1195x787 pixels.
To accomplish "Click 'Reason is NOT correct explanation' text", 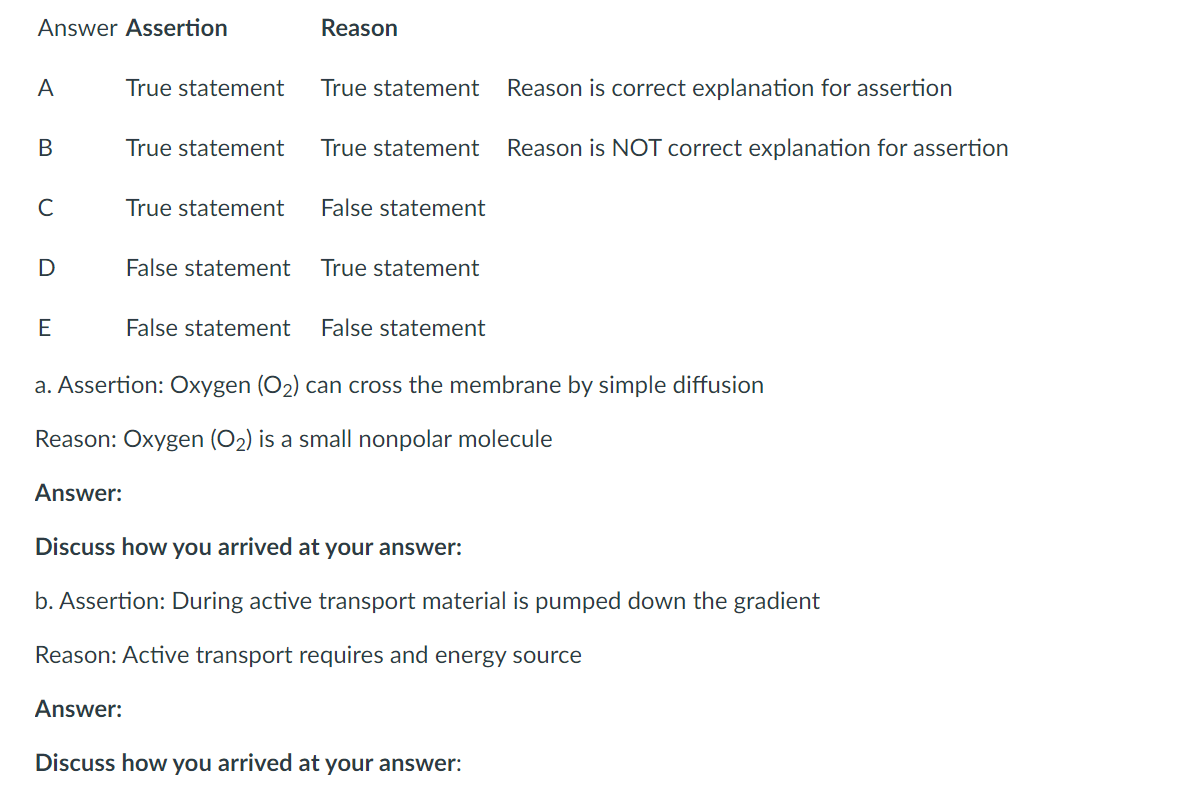I will tap(757, 148).
